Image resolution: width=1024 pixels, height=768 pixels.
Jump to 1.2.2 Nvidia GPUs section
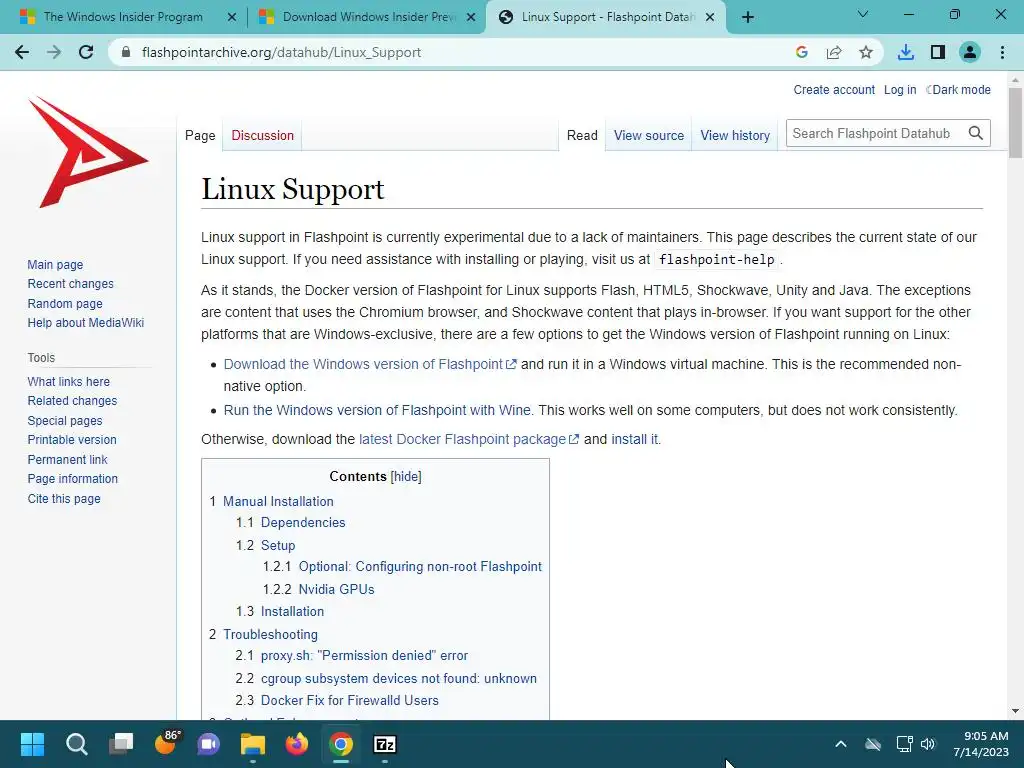click(336, 589)
